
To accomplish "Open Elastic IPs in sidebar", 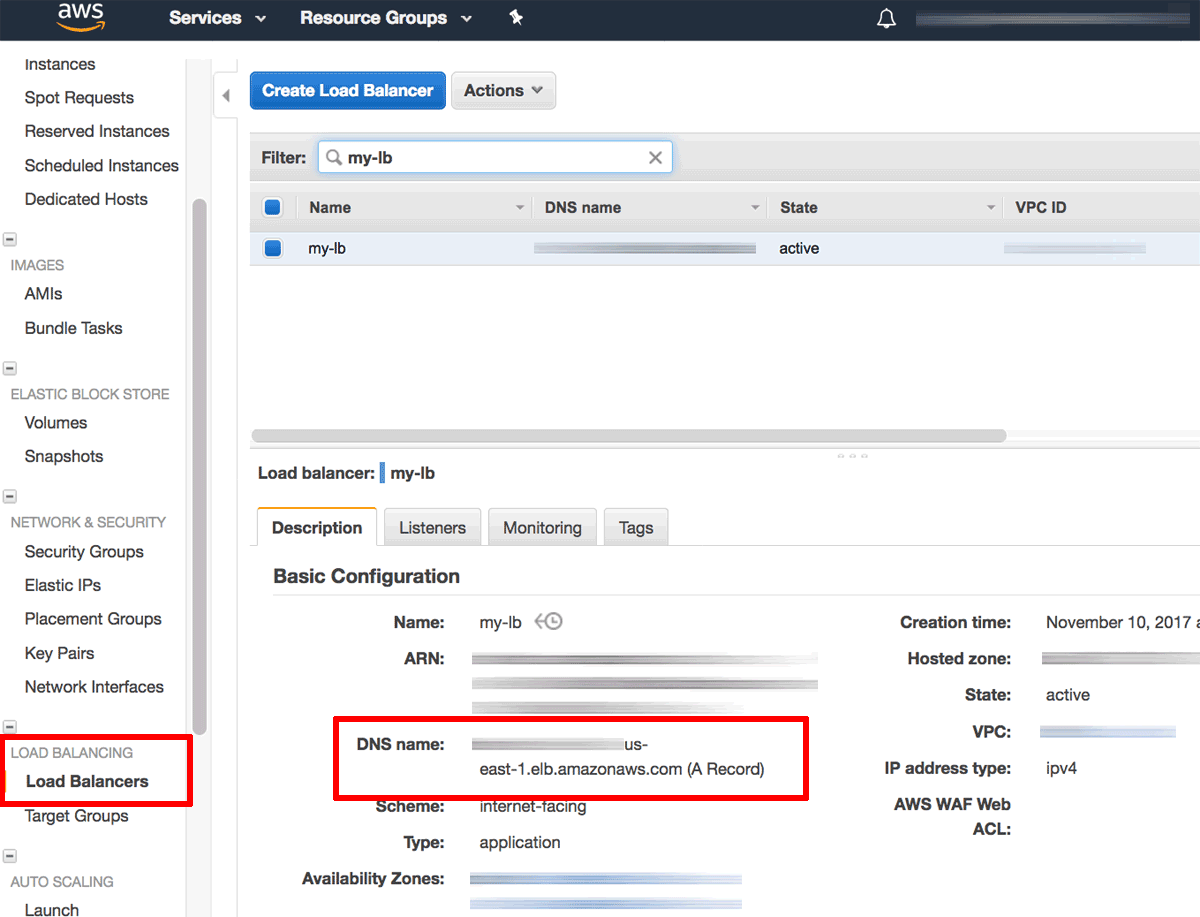I will 63,585.
